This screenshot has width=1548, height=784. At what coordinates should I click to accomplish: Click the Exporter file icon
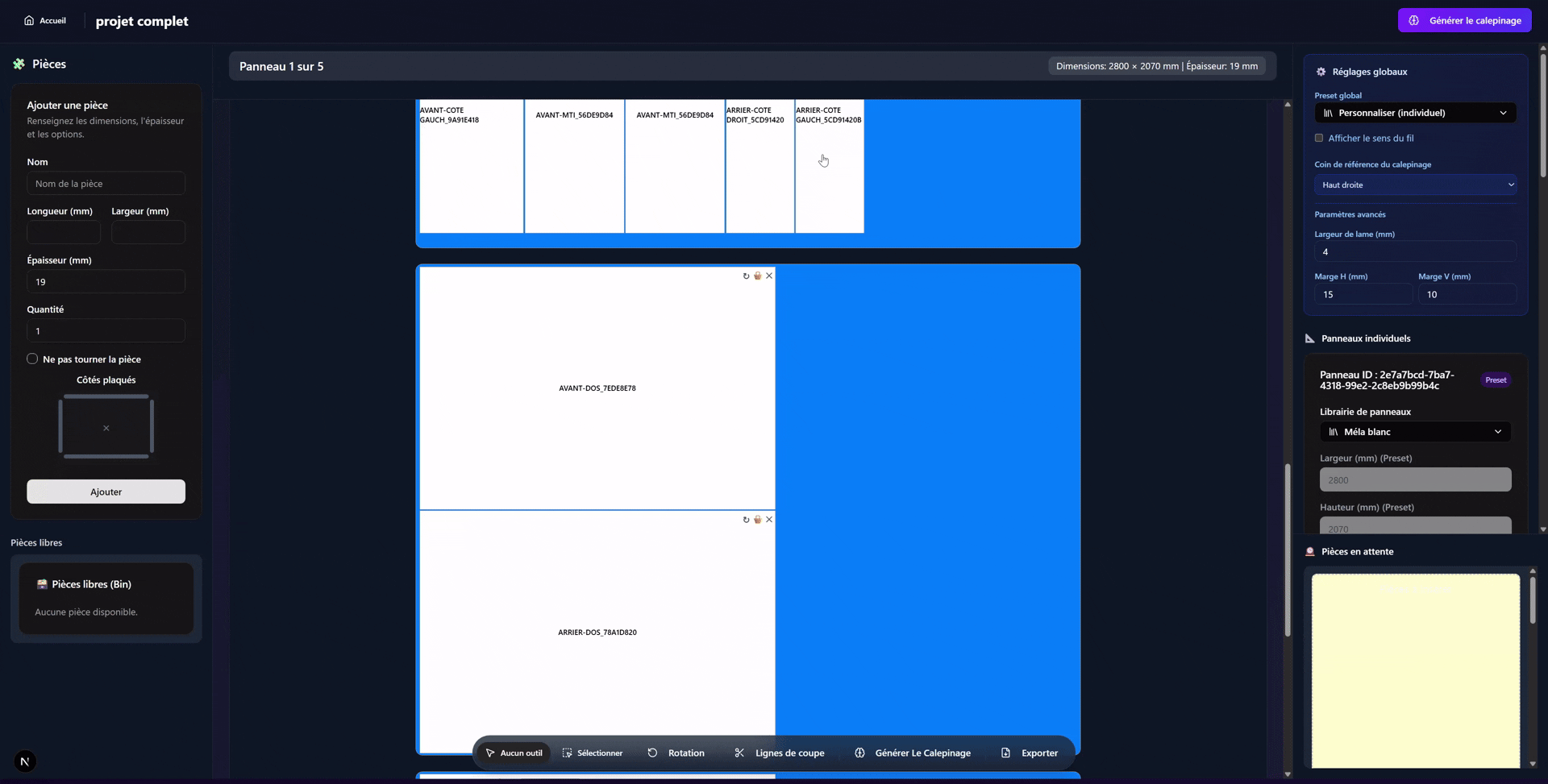point(1005,753)
